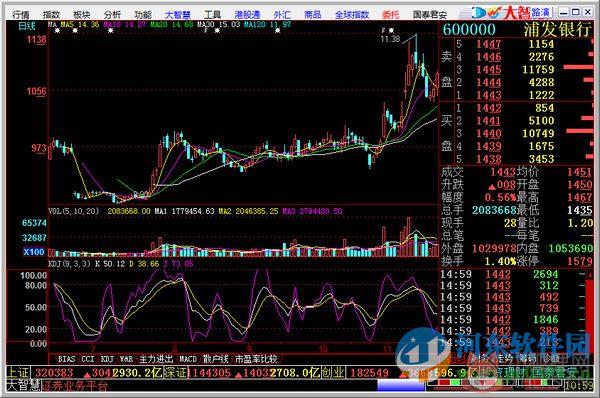This screenshot has height=398, width=600.
Task: Select the 主力进出 indicator tab
Action: point(156,359)
